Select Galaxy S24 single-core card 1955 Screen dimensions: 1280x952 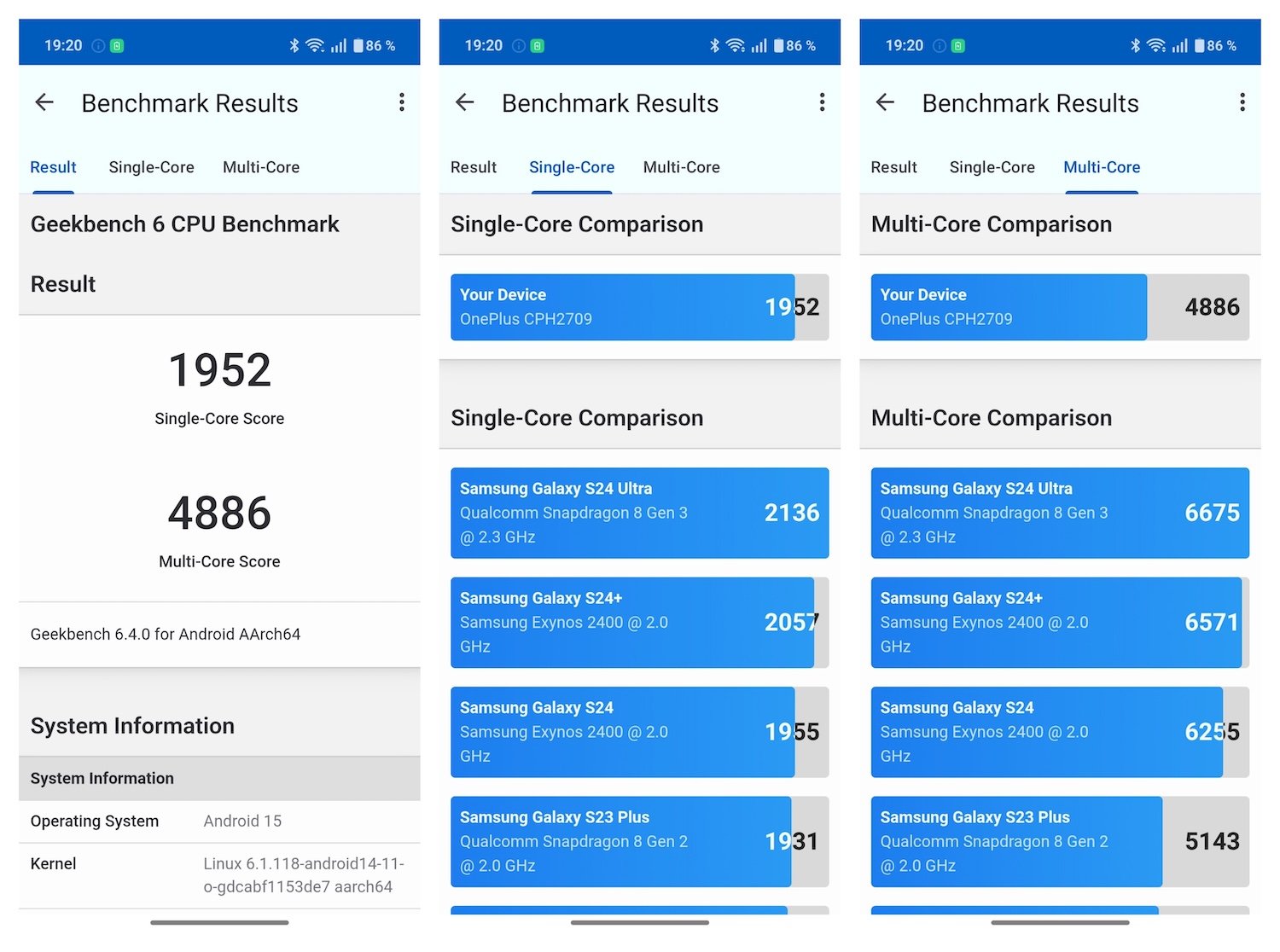coord(640,732)
